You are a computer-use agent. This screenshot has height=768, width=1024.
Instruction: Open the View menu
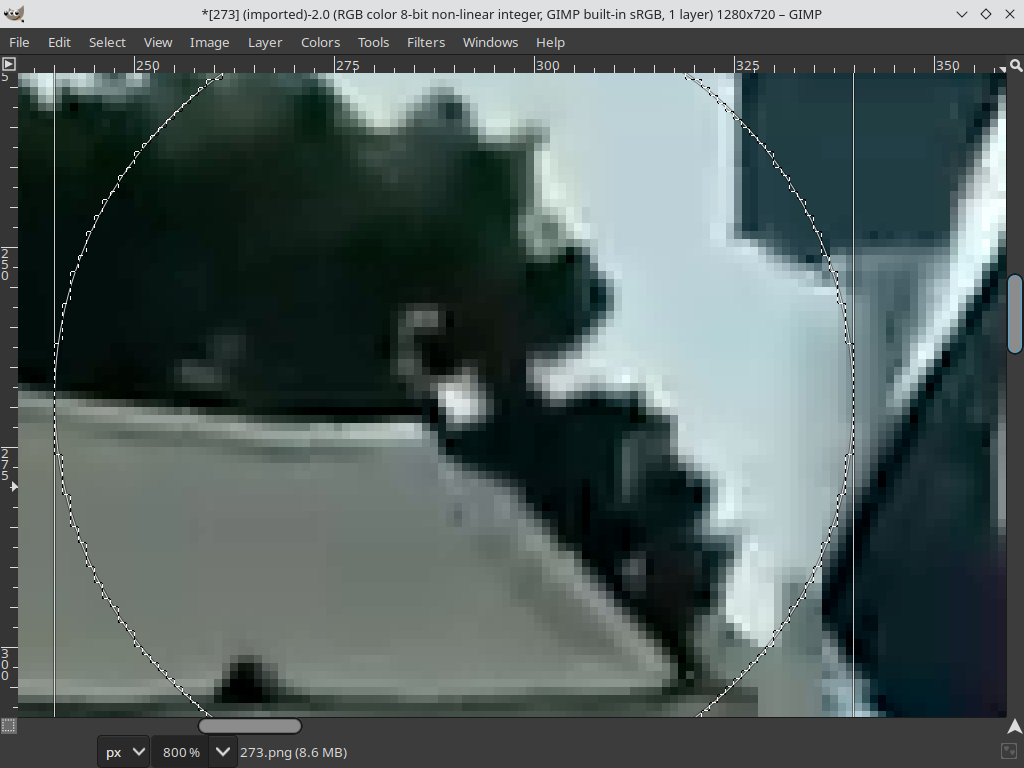158,42
